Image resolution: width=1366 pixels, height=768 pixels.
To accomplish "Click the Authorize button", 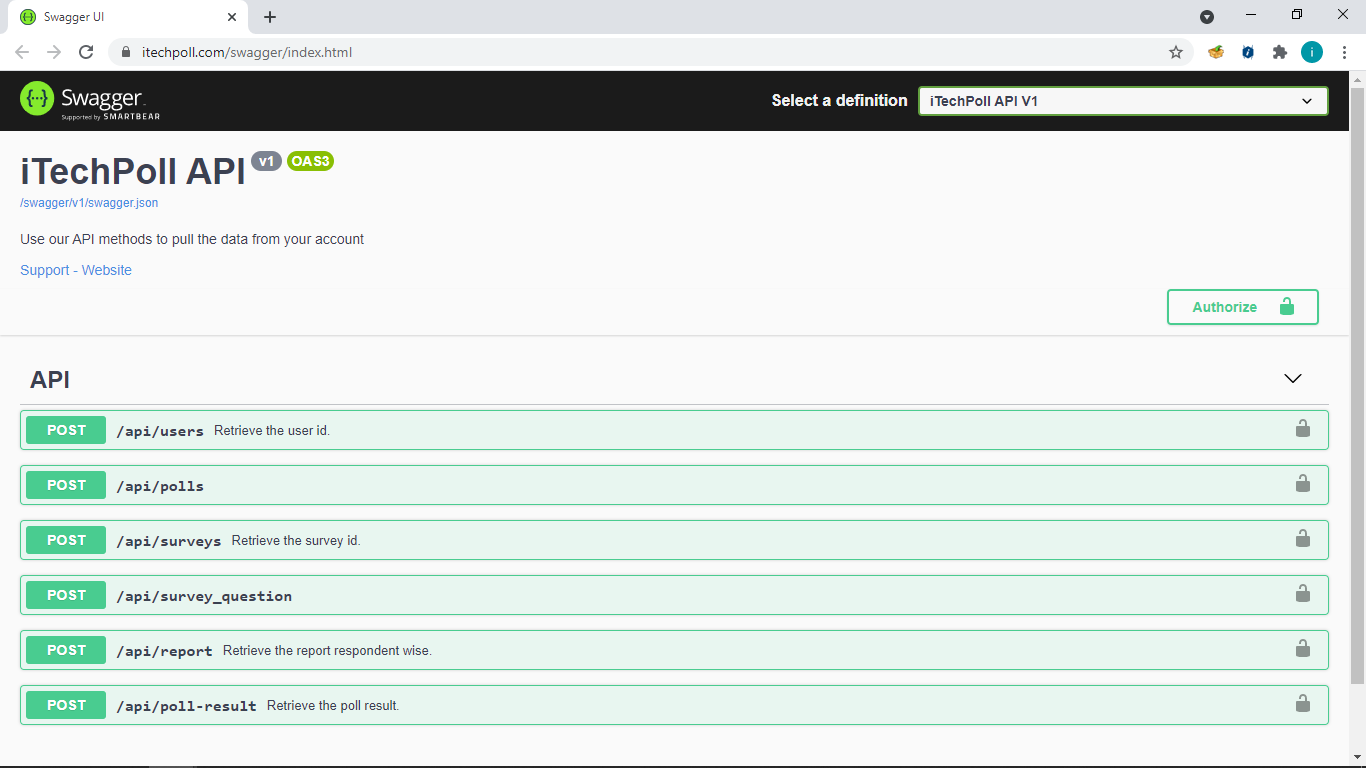I will (x=1242, y=307).
